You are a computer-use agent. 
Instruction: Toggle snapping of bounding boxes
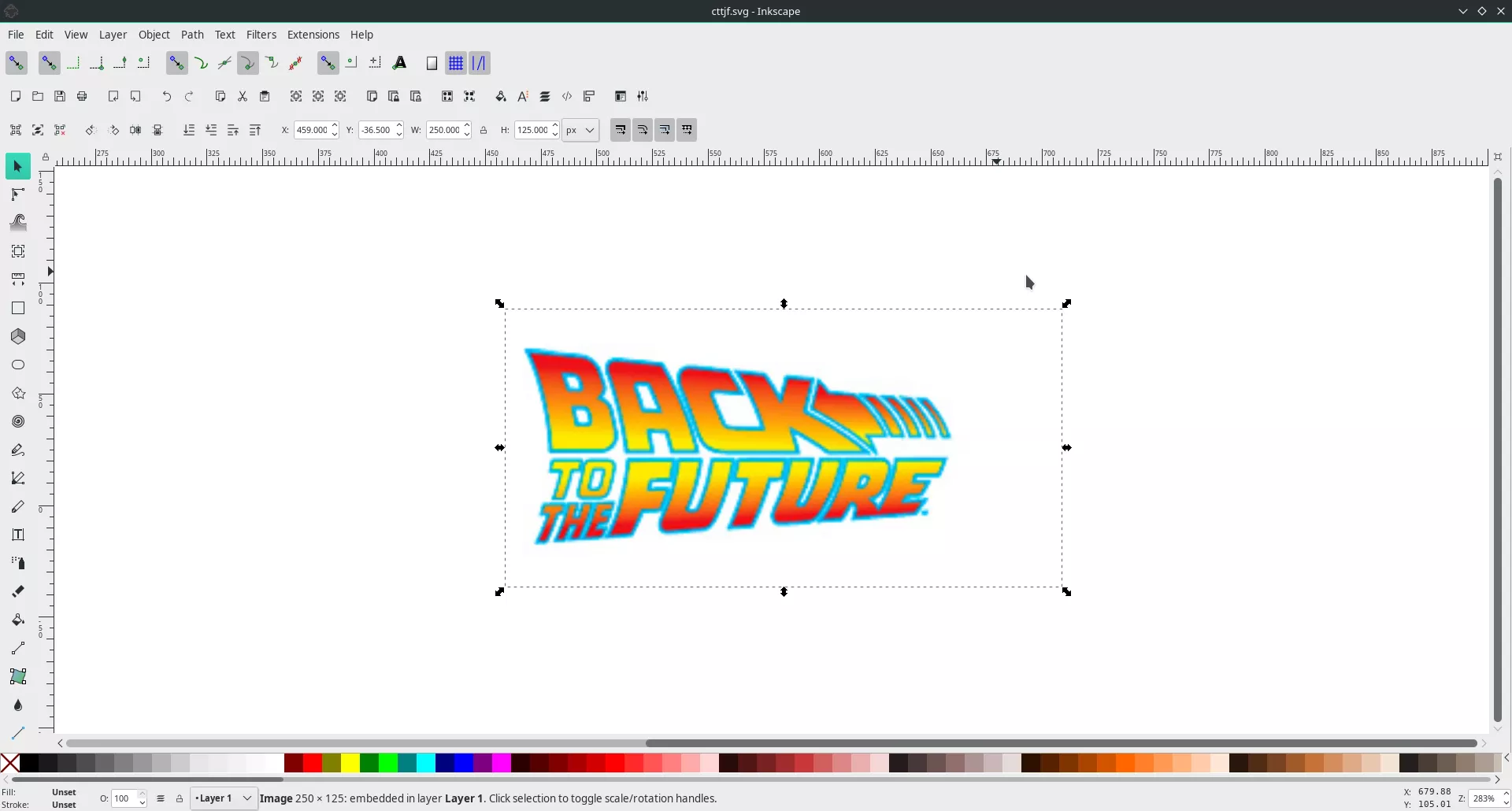[x=49, y=63]
